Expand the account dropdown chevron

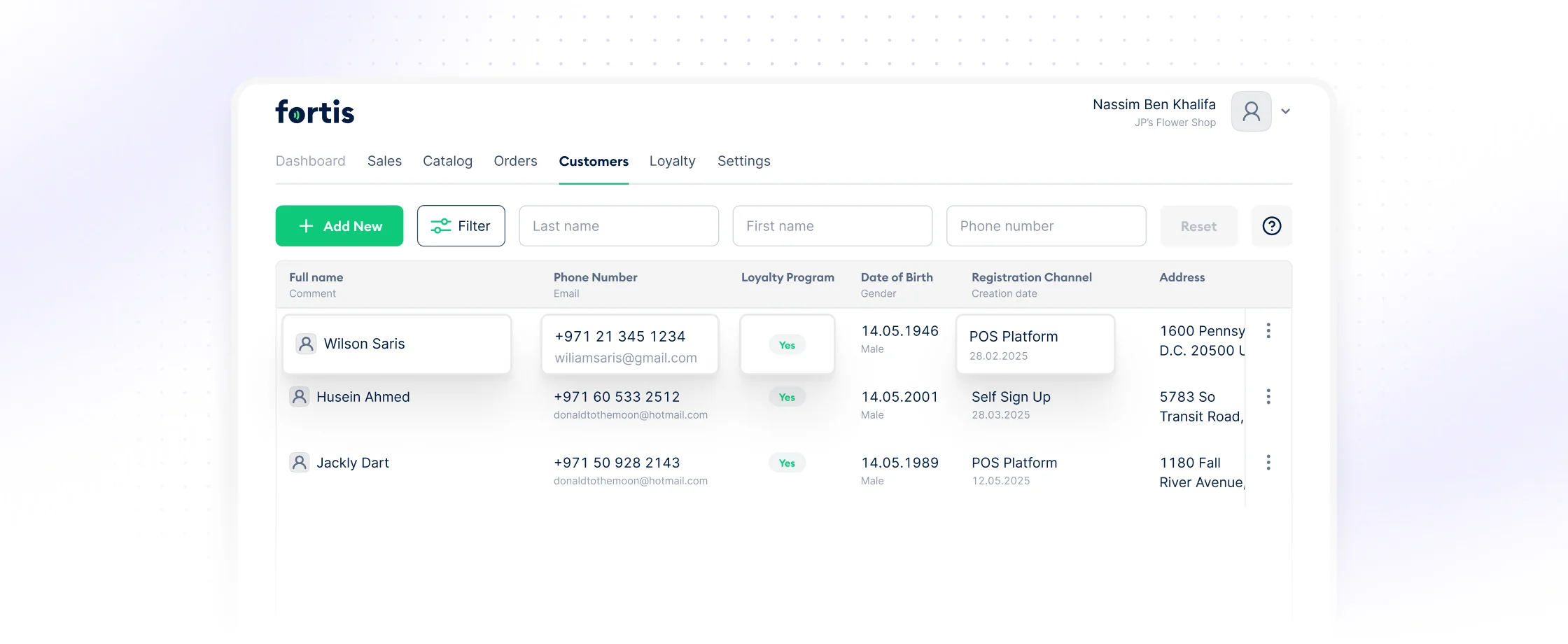1285,111
